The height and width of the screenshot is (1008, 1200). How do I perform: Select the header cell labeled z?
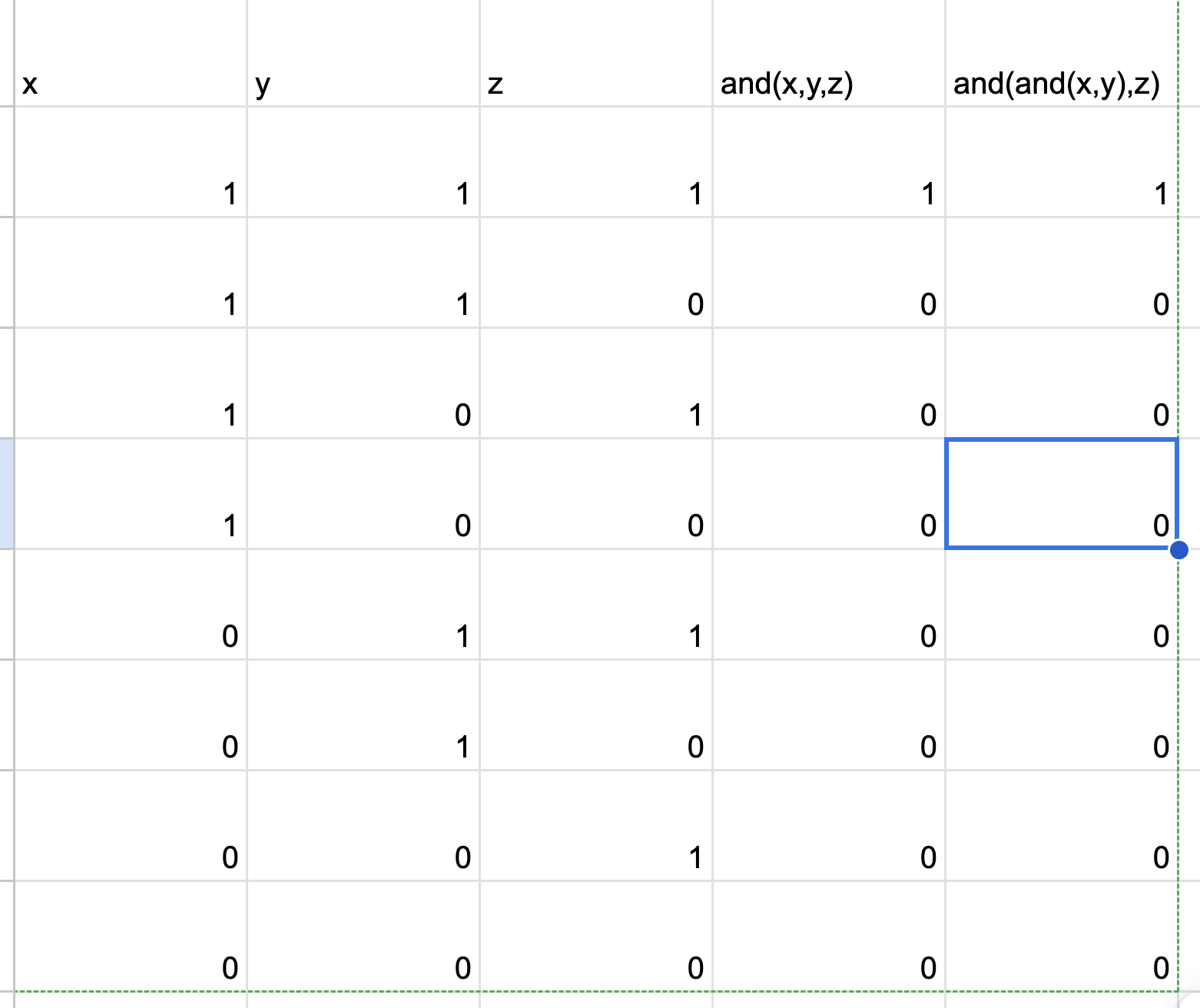coord(596,53)
